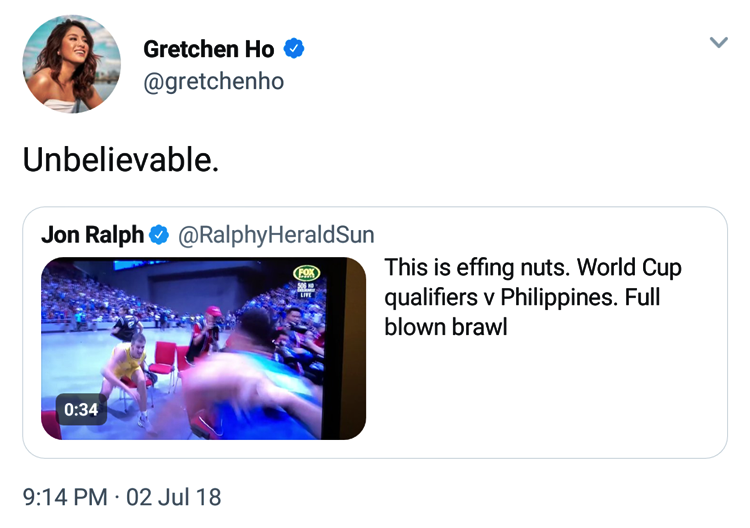The height and width of the screenshot is (528, 750).
Task: Click the "02 Jul 18" tweet date
Action: [x=174, y=497]
